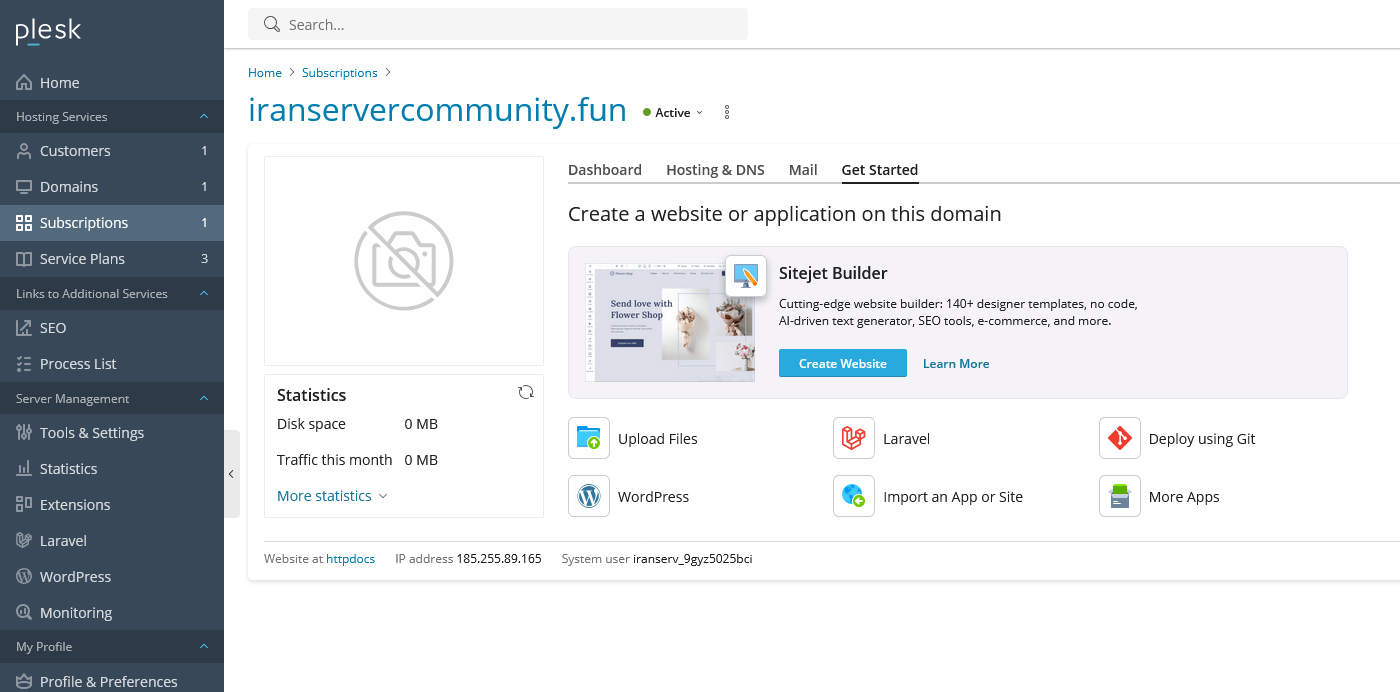
Task: Collapse the Hosting Services sidebar group
Action: tap(204, 117)
